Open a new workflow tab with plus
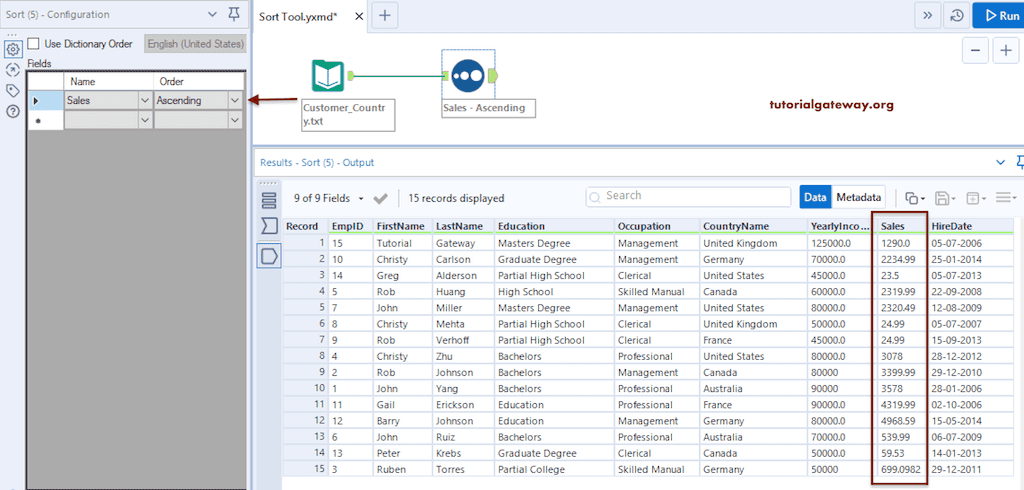This screenshot has width=1024, height=490. pos(385,15)
